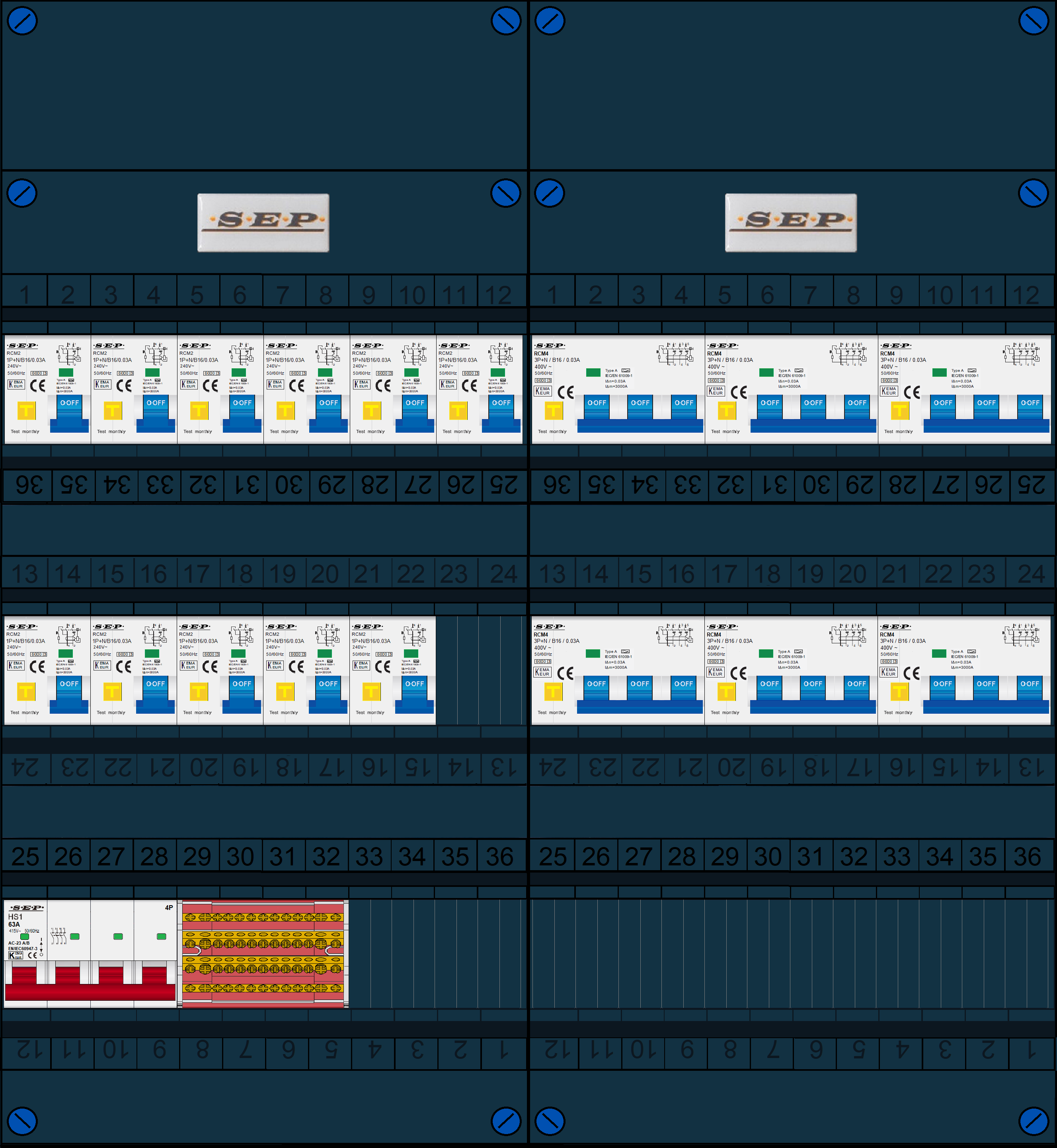Push yellow T test button of RCM4 under right slots 1-4

pyautogui.click(x=554, y=410)
